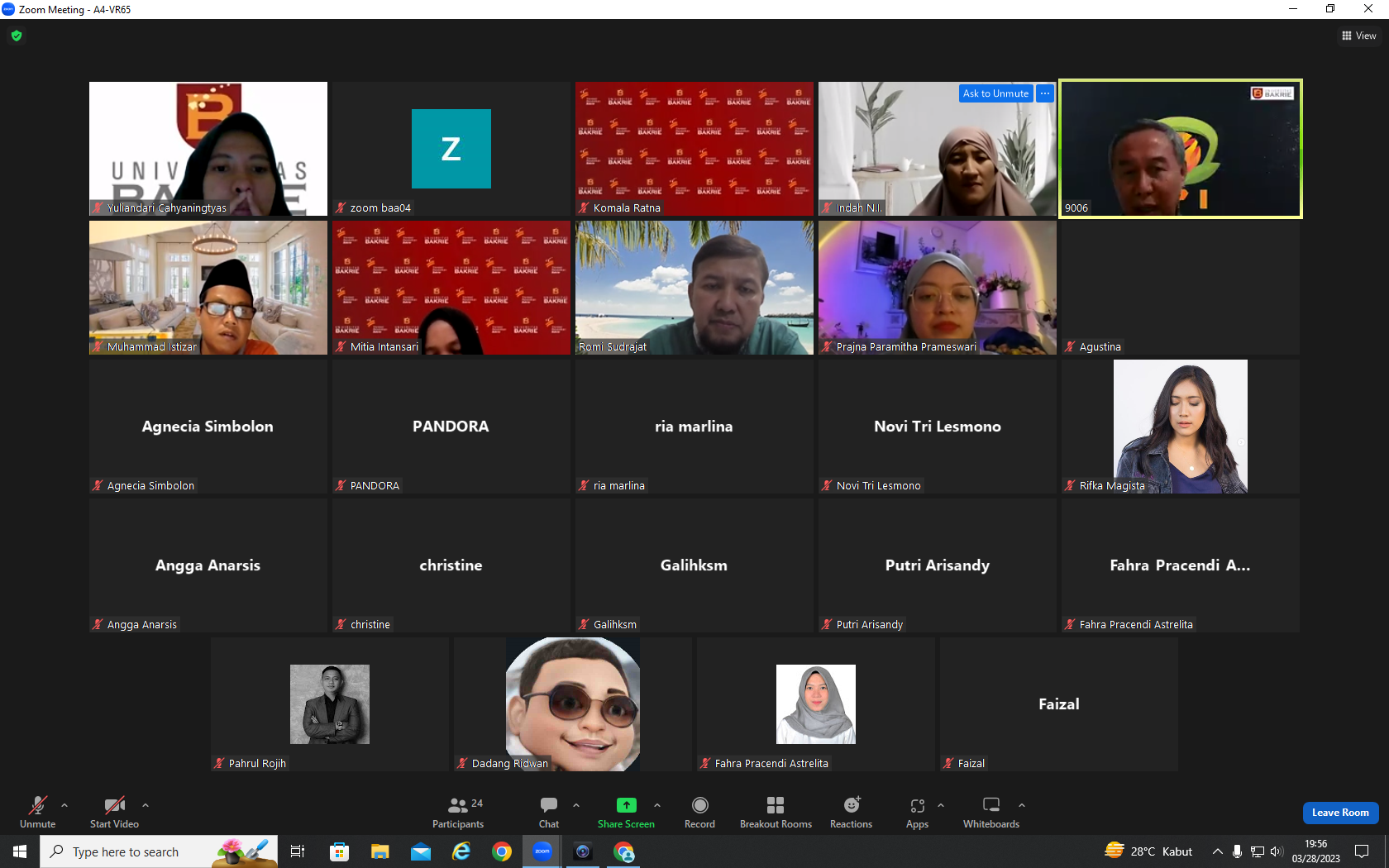This screenshot has height=868, width=1389.
Task: Open network settings from the system tray
Action: (1258, 851)
